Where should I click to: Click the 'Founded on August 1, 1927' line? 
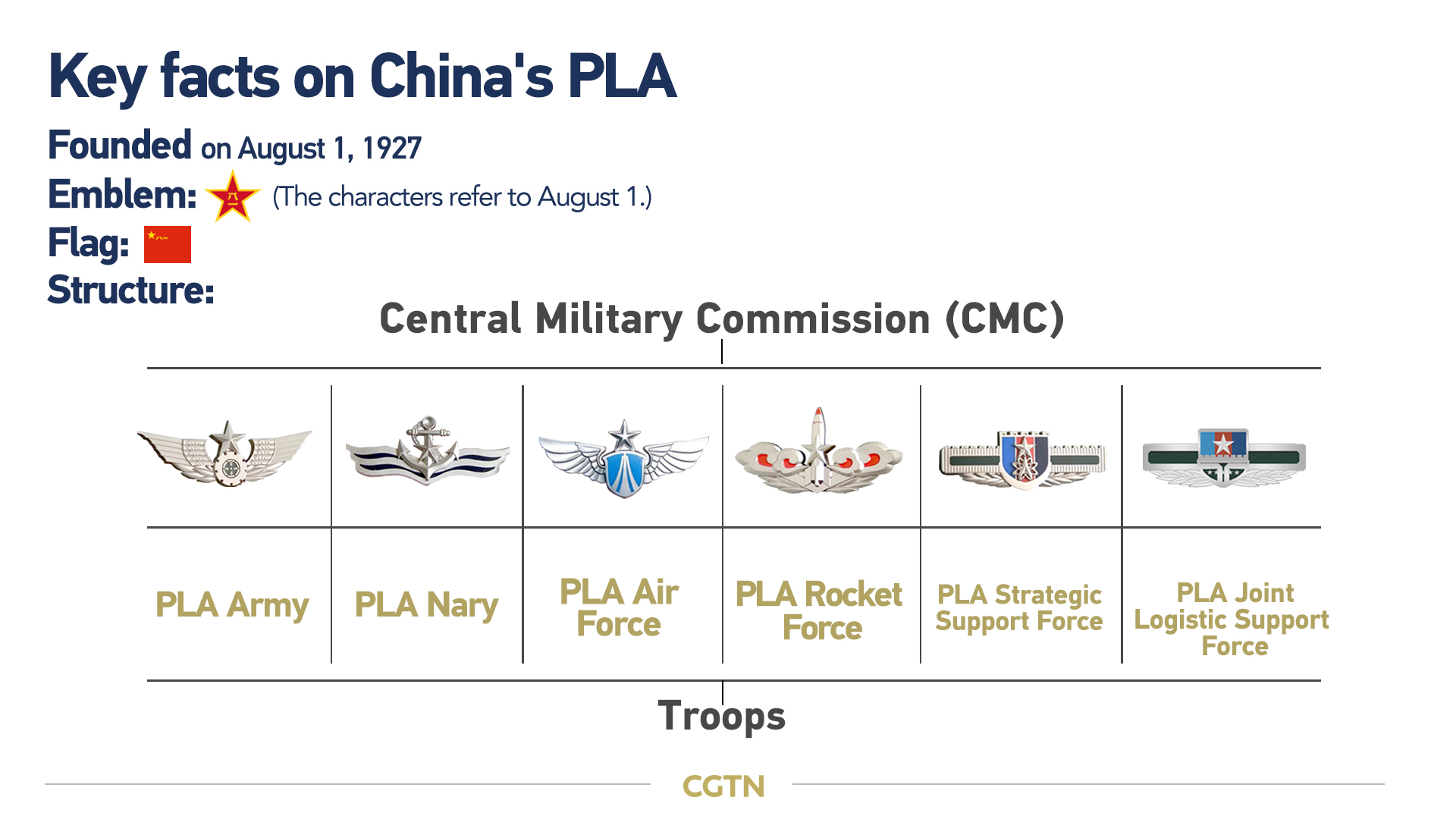pos(235,146)
